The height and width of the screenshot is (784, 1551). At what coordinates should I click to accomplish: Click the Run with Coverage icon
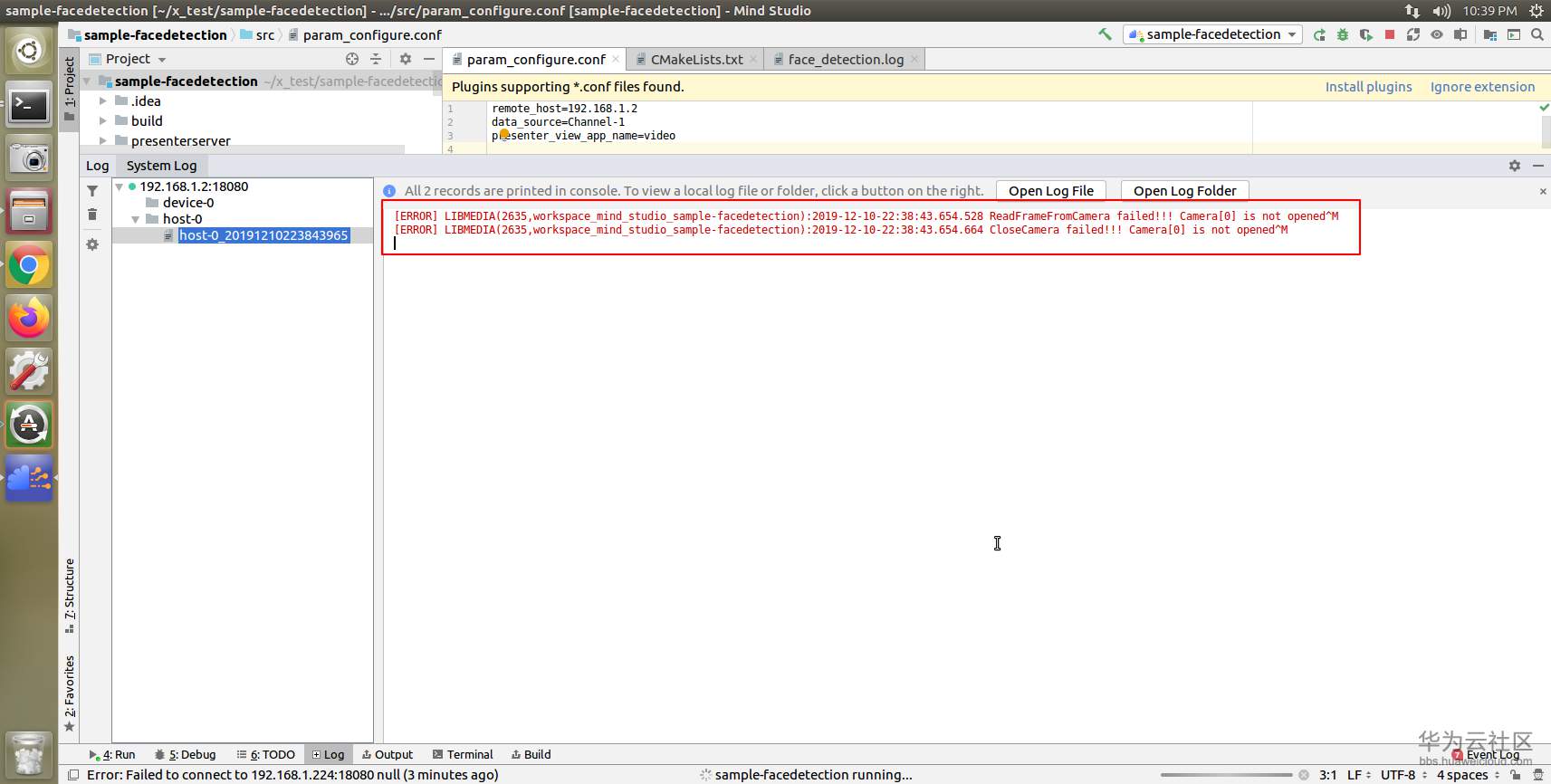point(1366,34)
